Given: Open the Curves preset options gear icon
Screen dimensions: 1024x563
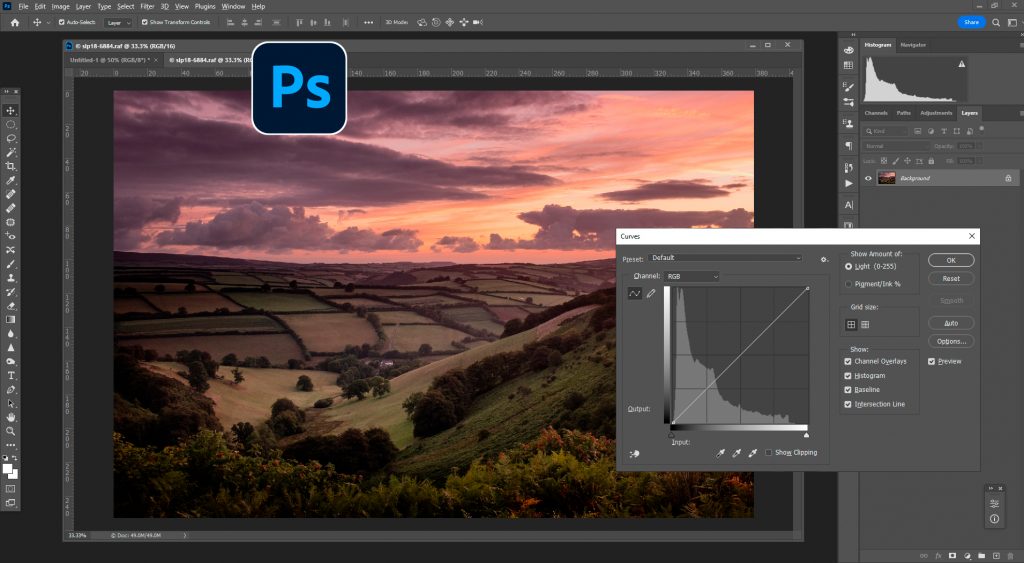Looking at the screenshot, I should pyautogui.click(x=824, y=259).
